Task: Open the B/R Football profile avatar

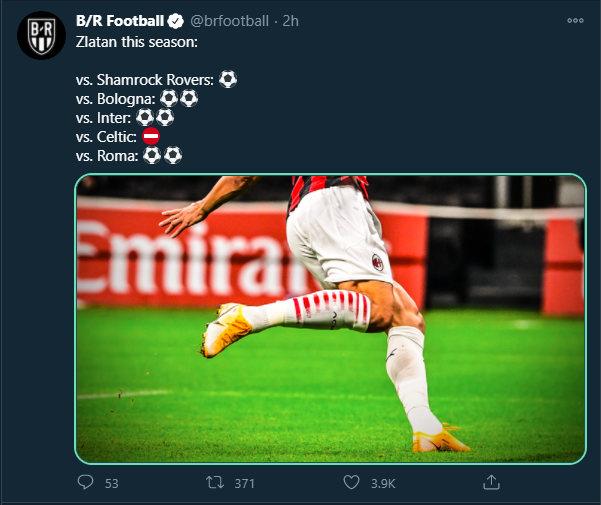Action: tap(41, 36)
